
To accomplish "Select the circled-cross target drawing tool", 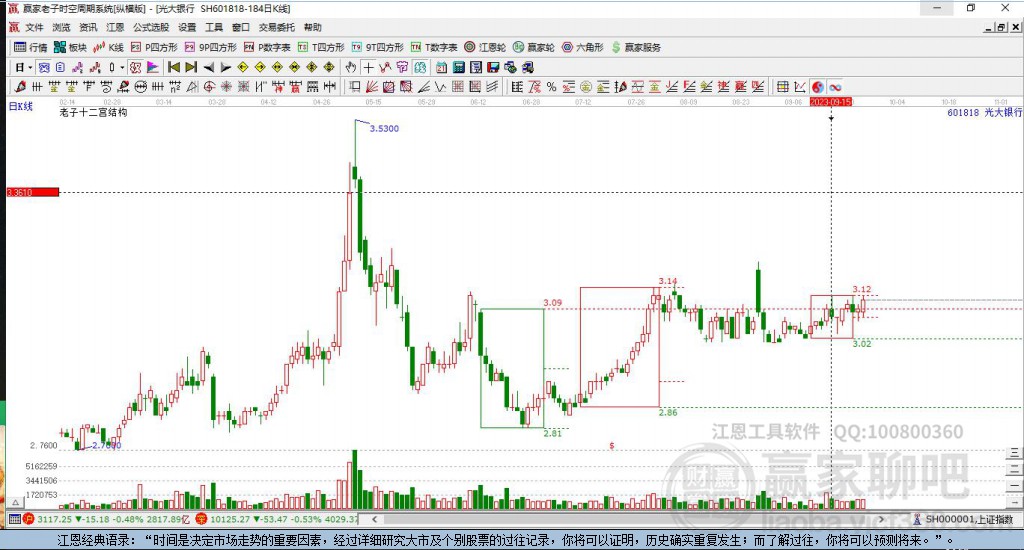I will 209,87.
